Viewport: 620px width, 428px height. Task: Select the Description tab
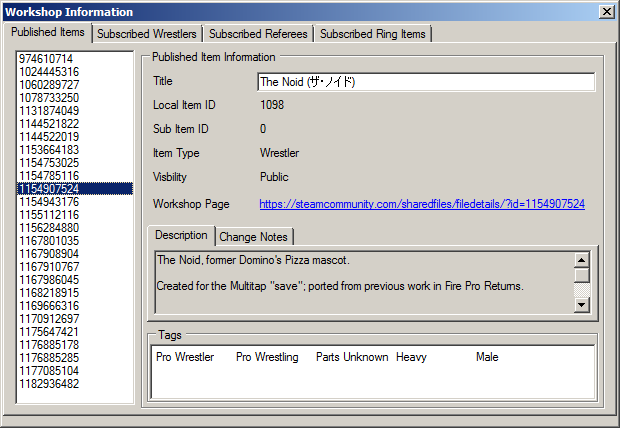181,236
